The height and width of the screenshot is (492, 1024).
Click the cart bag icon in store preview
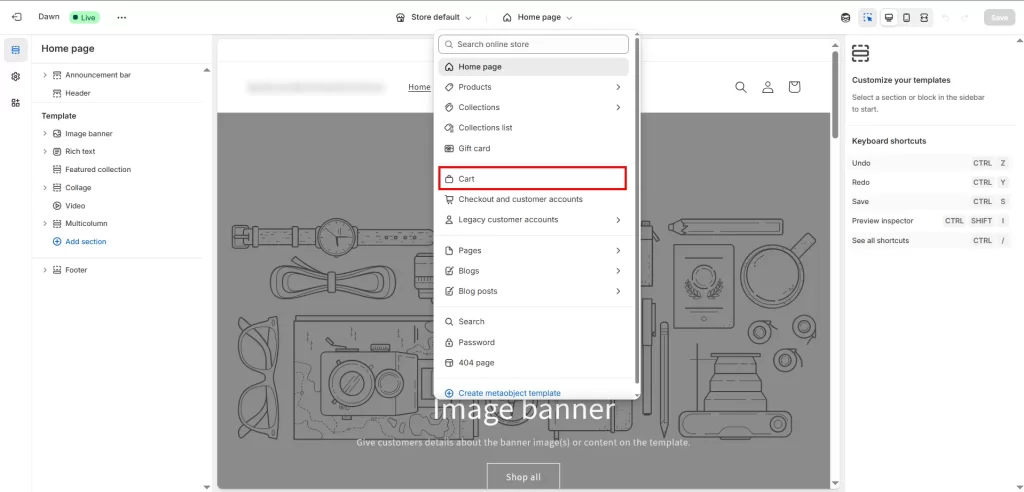[x=794, y=87]
